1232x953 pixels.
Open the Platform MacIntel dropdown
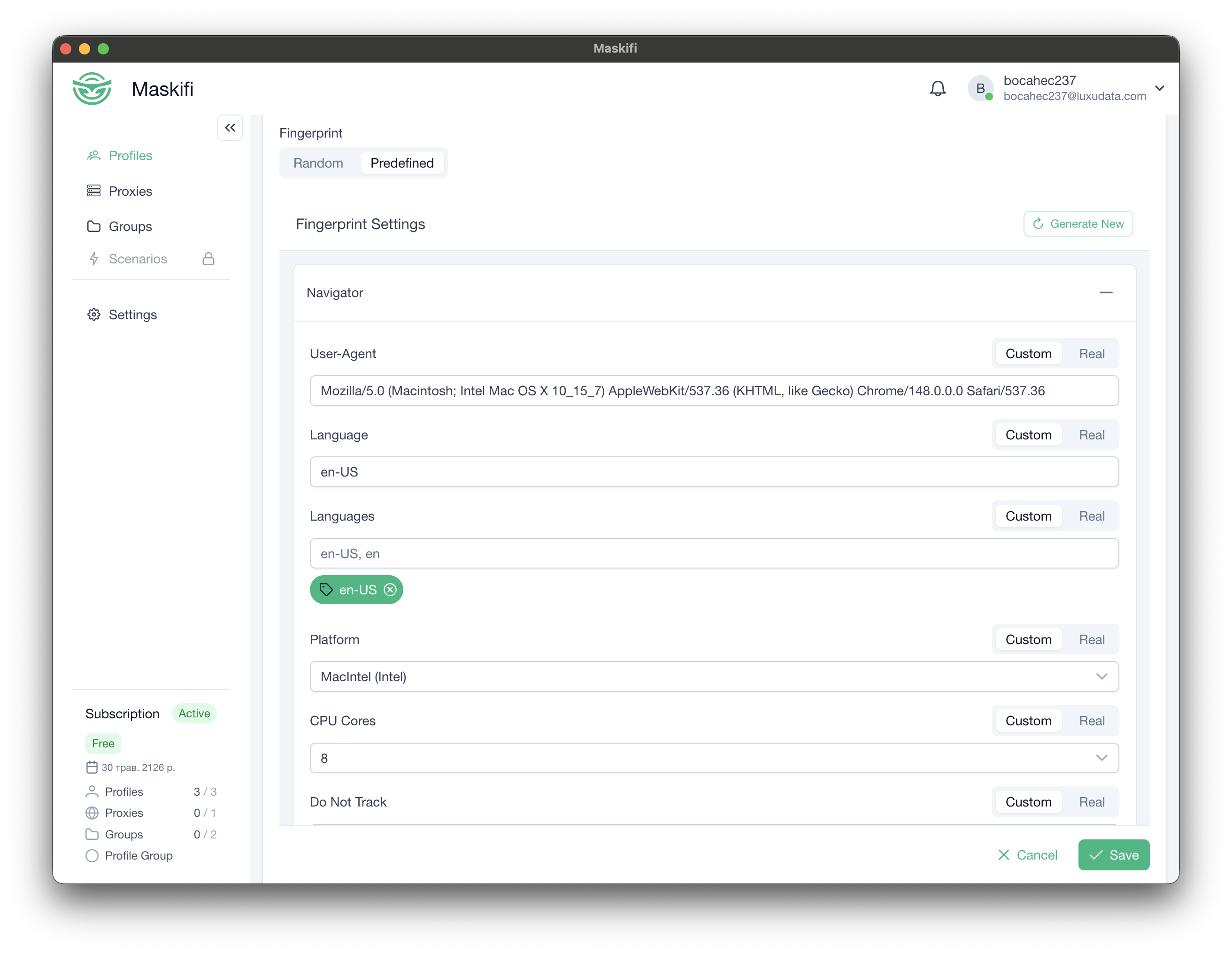click(714, 676)
